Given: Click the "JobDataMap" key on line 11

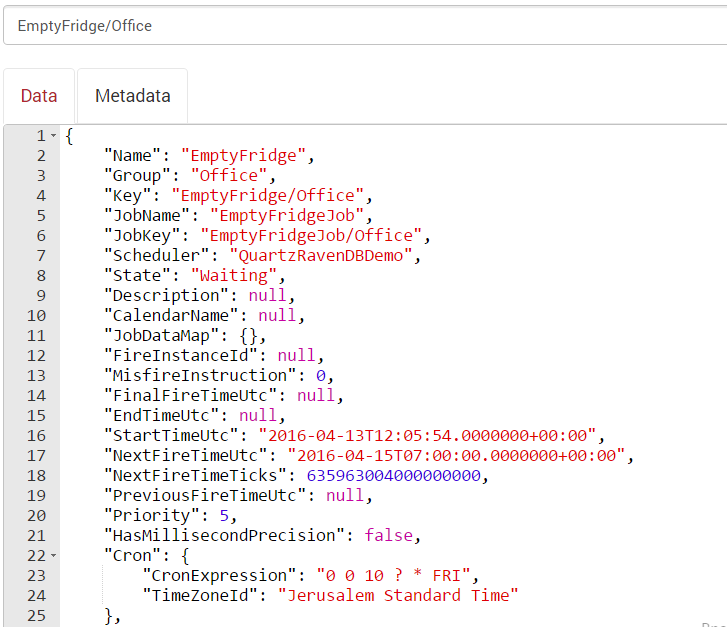Looking at the screenshot, I should 161,336.
